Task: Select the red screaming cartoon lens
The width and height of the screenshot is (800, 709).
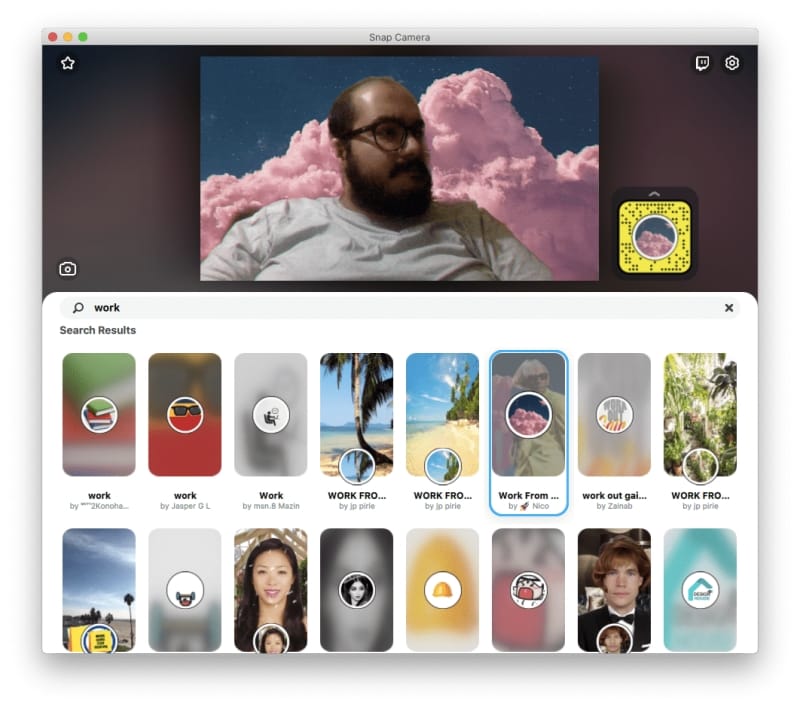Action: 529,590
